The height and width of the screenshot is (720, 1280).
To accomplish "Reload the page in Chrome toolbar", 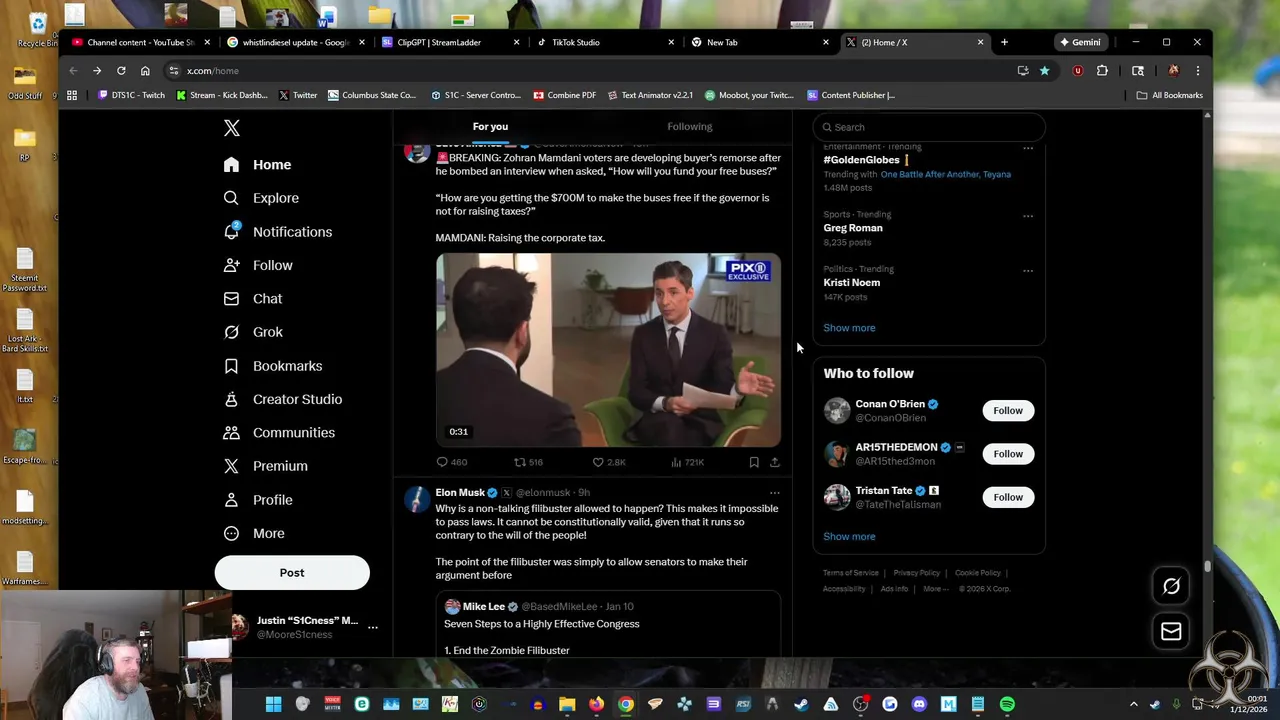I will pos(121,71).
